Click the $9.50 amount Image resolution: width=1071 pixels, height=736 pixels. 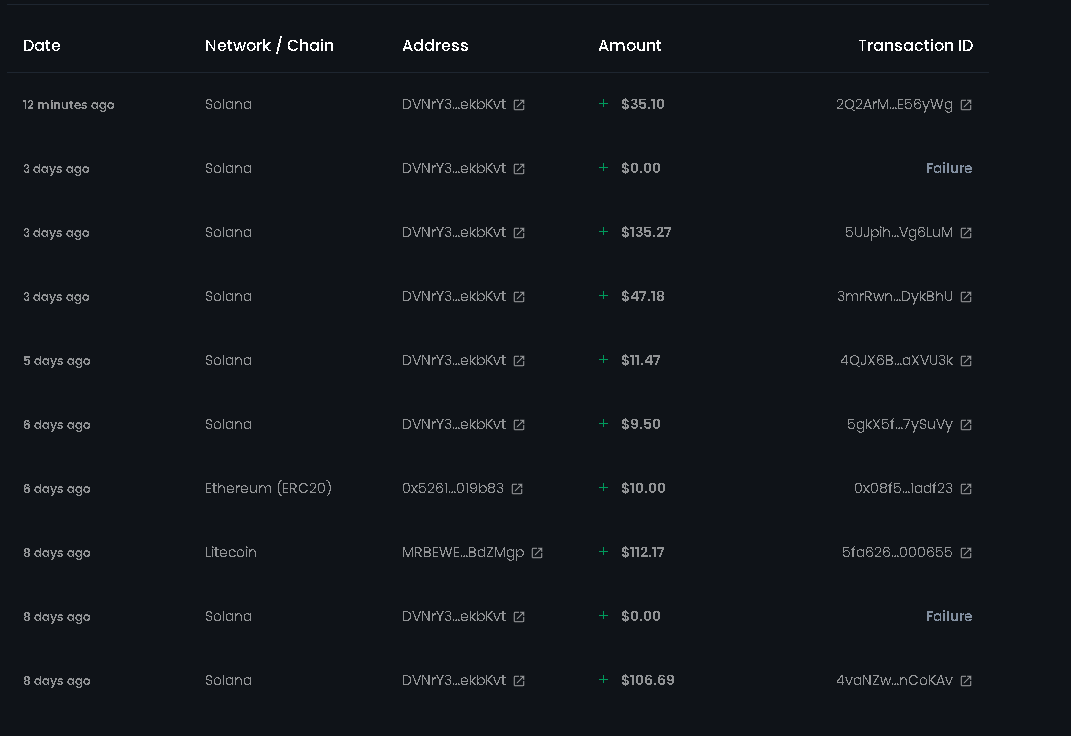[641, 424]
